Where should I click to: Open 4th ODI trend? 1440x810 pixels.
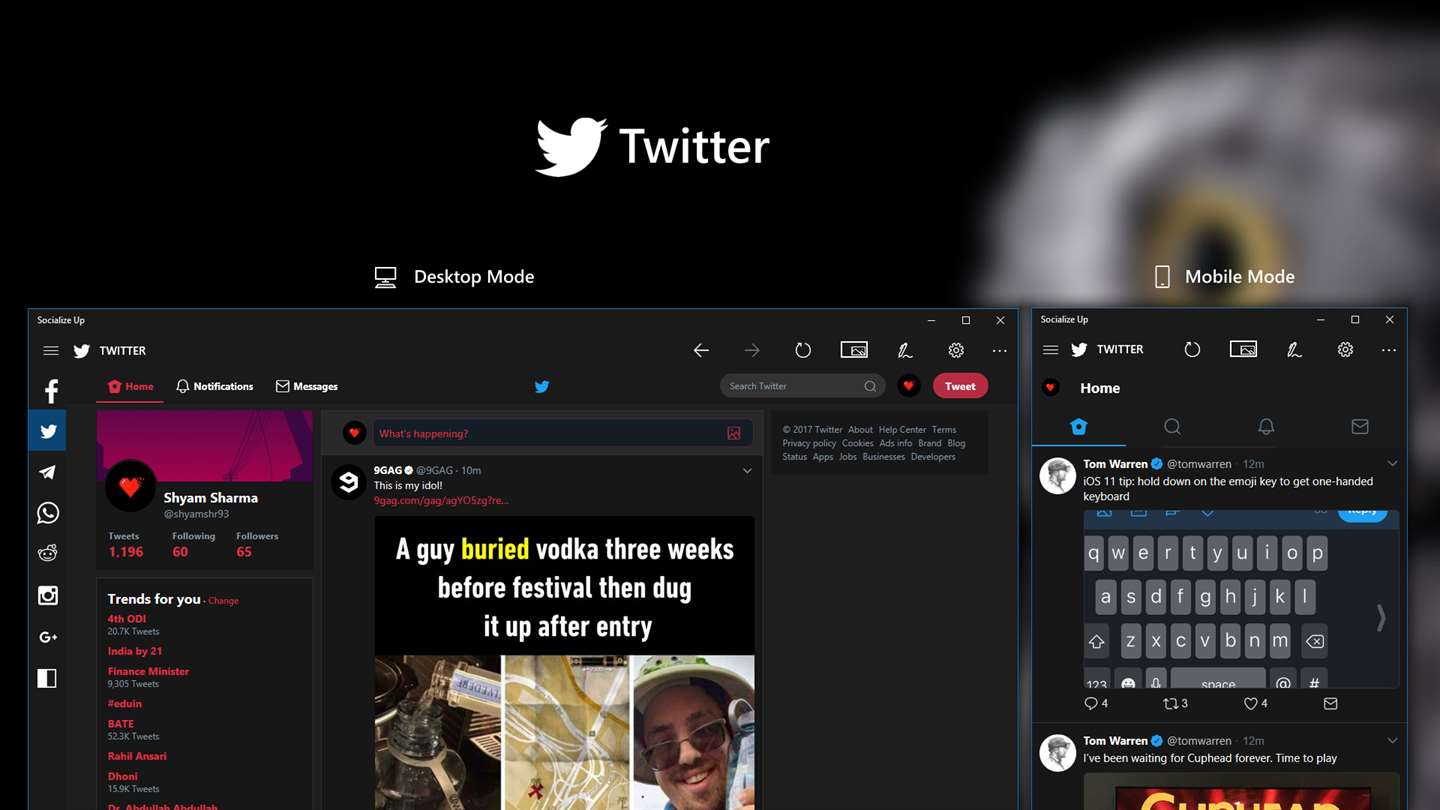127,619
